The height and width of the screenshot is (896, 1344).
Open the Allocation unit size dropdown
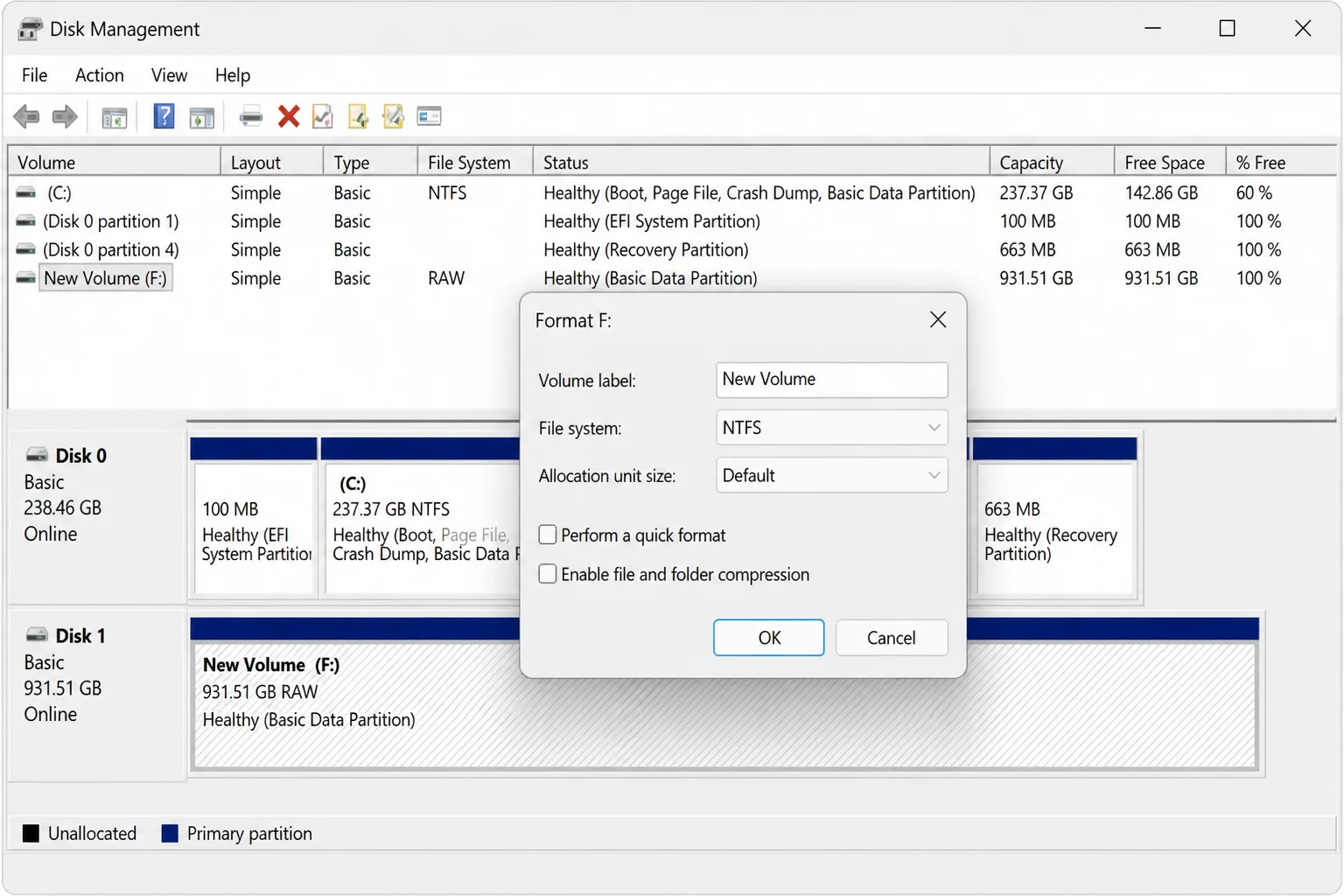click(x=831, y=475)
